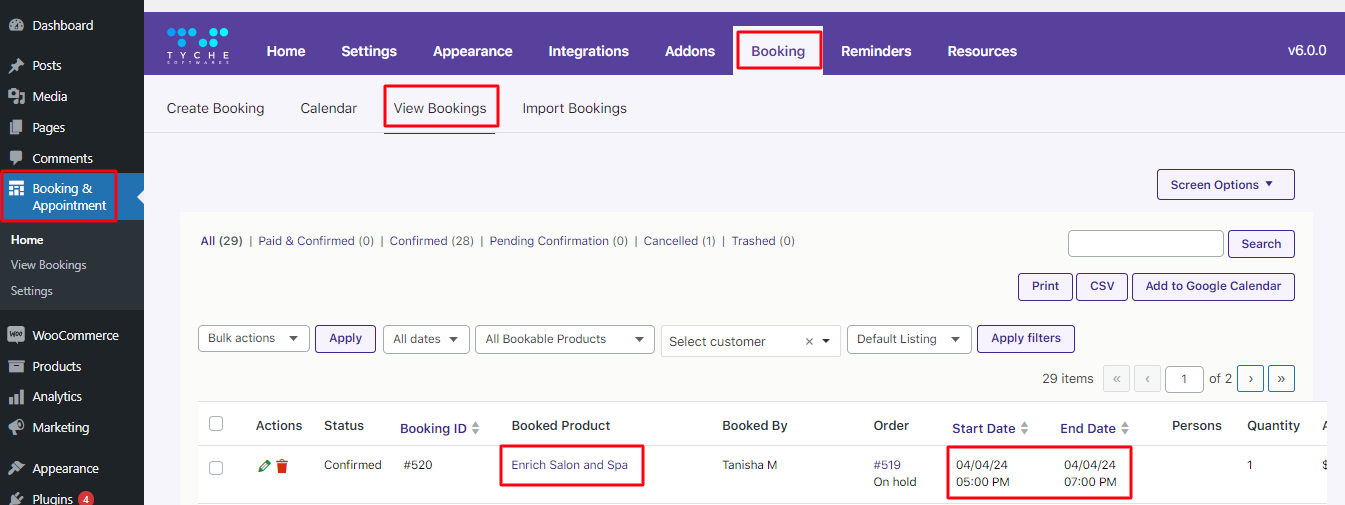Open the Home tab in purple bar
This screenshot has width=1345, height=505.
(x=286, y=51)
